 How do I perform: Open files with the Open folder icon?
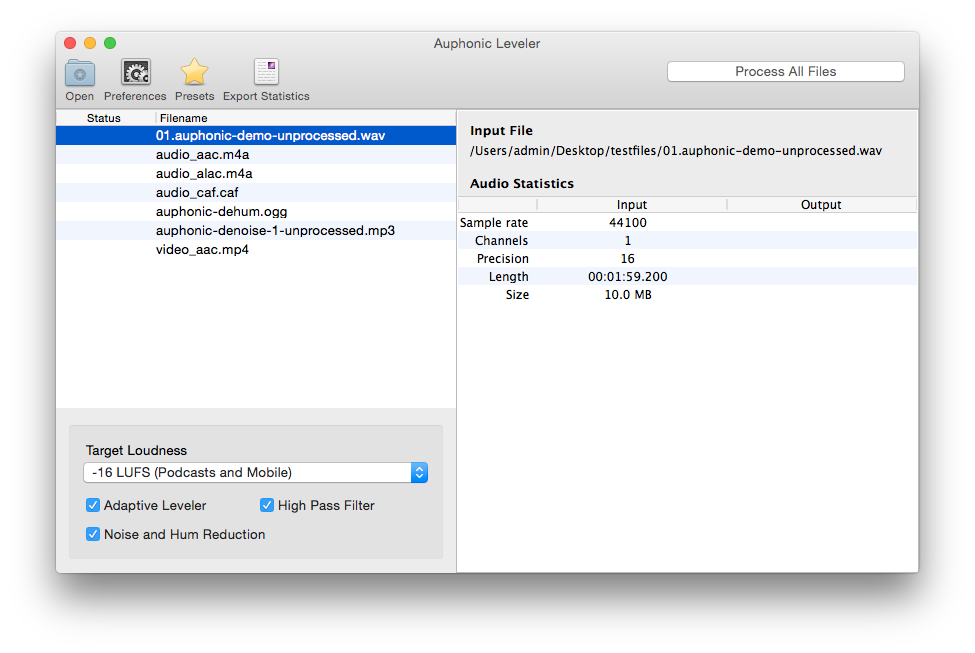[80, 73]
